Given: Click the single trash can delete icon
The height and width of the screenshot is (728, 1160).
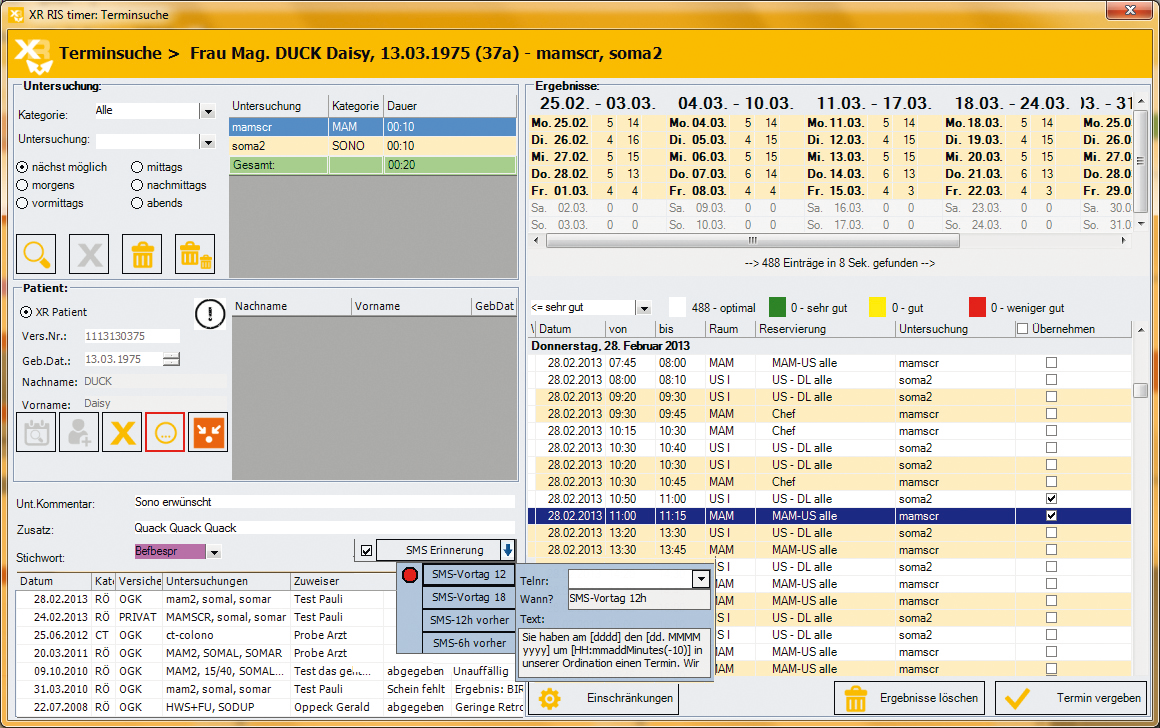Looking at the screenshot, I should tap(142, 254).
